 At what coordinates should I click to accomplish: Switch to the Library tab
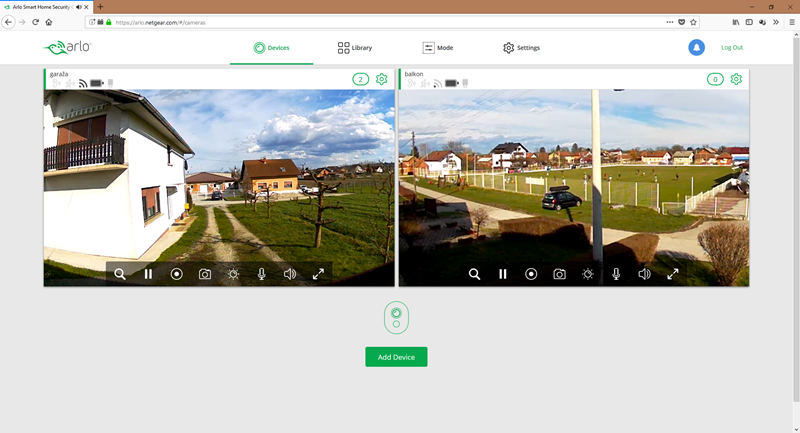[354, 48]
